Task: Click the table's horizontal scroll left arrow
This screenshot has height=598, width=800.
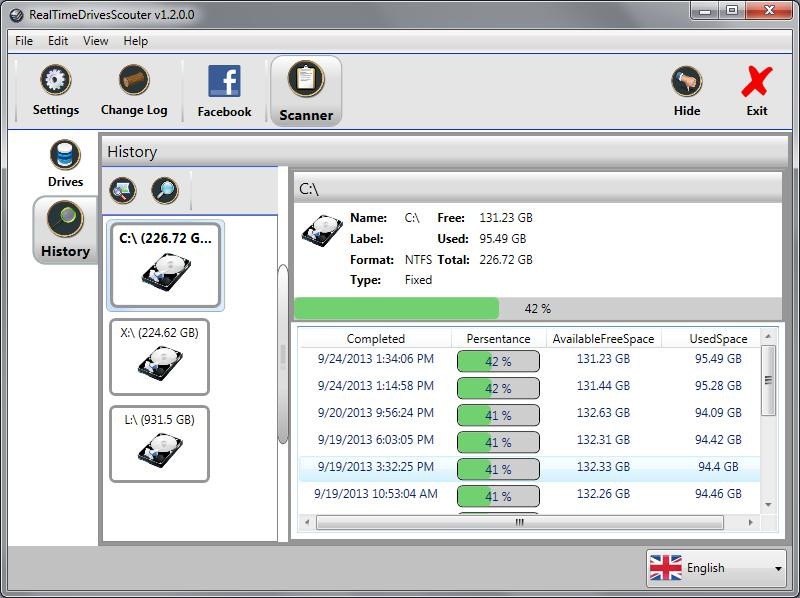Action: (x=307, y=522)
